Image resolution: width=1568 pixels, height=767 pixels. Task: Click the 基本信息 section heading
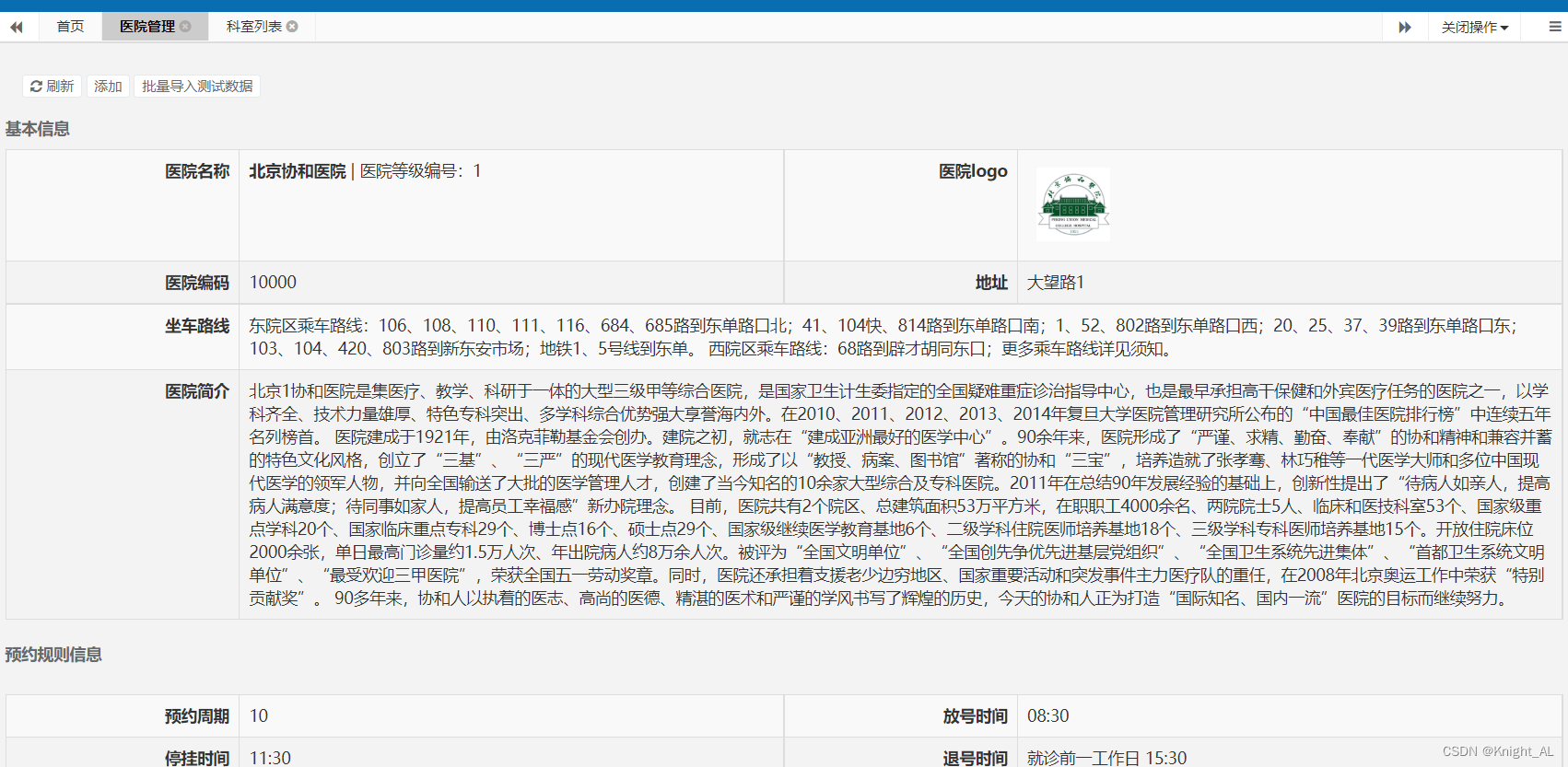coord(38,129)
